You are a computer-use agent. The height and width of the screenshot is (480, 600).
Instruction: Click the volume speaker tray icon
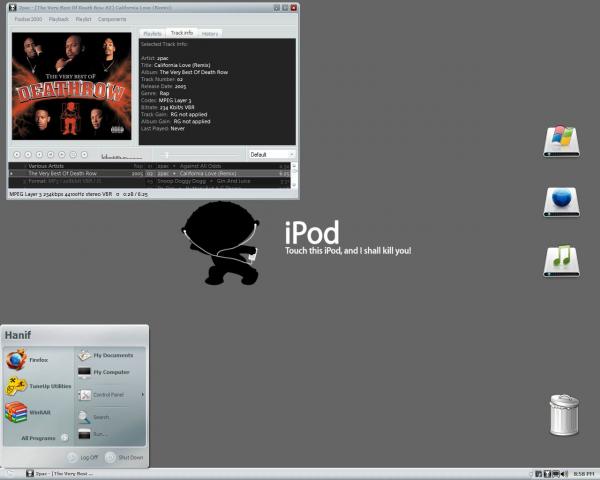point(564,474)
